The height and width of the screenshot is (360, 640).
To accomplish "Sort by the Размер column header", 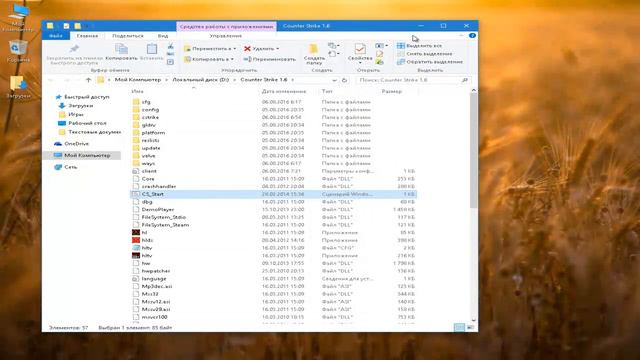I will click(391, 91).
